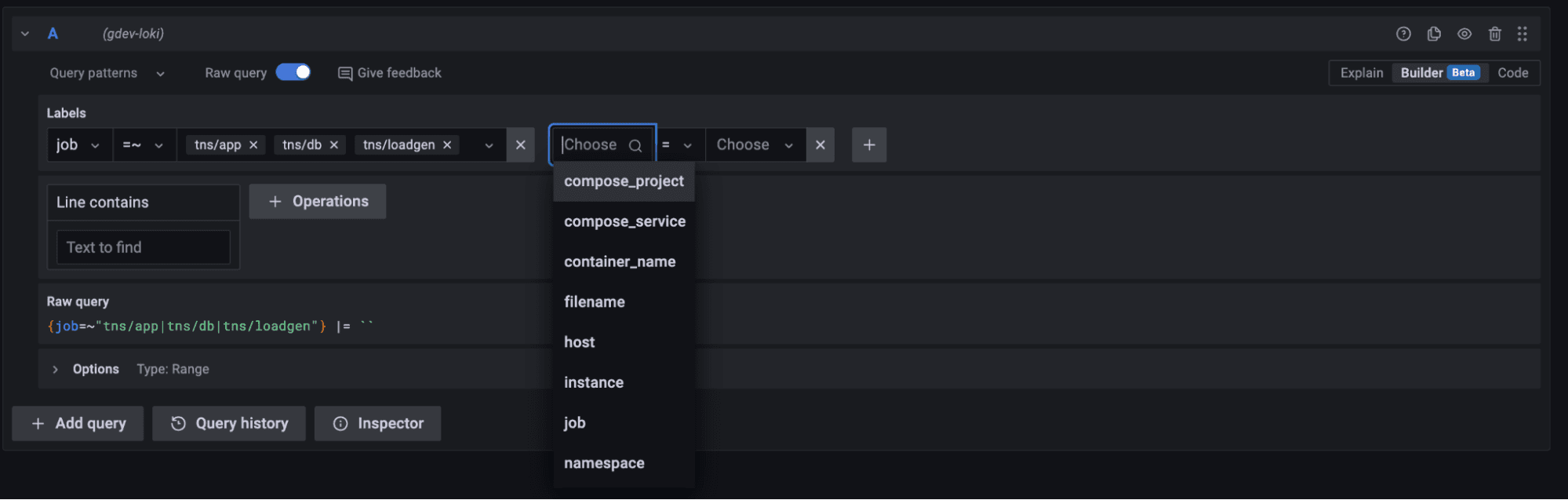Remove the tns/db value chip

pyautogui.click(x=334, y=145)
